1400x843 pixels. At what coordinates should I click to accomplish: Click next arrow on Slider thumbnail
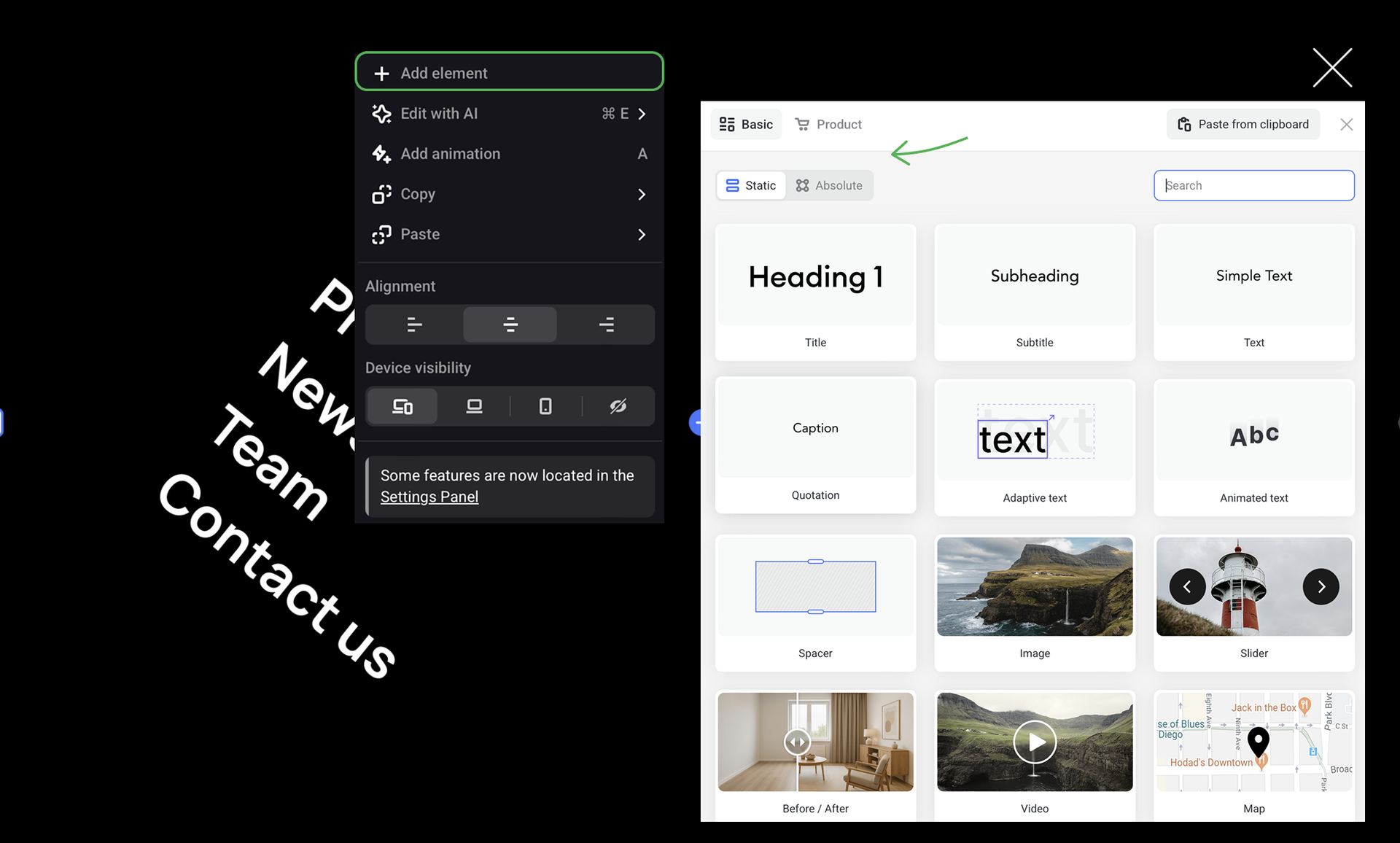pos(1321,586)
